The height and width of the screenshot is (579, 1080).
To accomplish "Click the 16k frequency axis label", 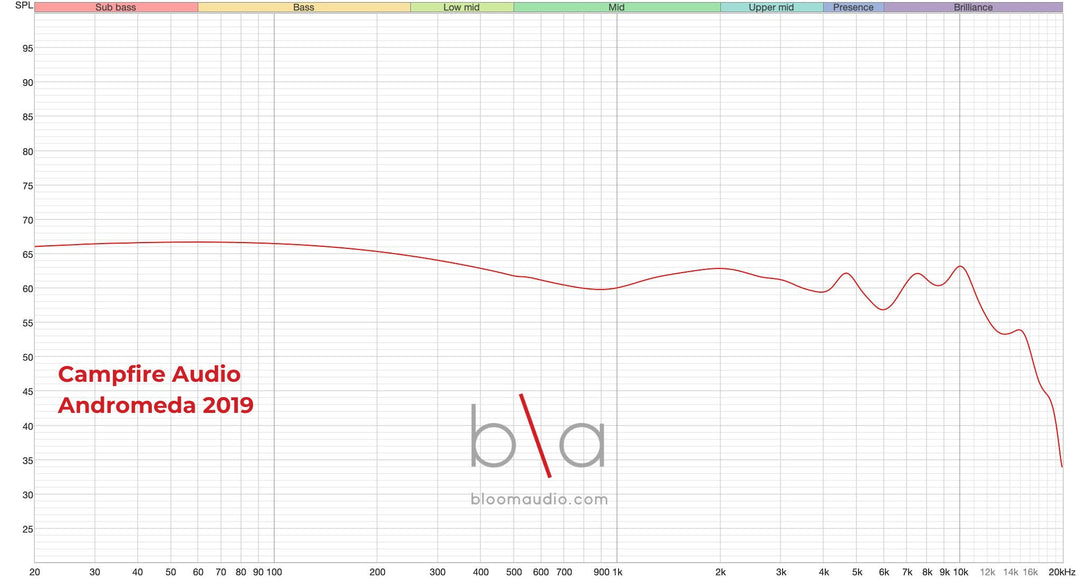I will point(1030,572).
